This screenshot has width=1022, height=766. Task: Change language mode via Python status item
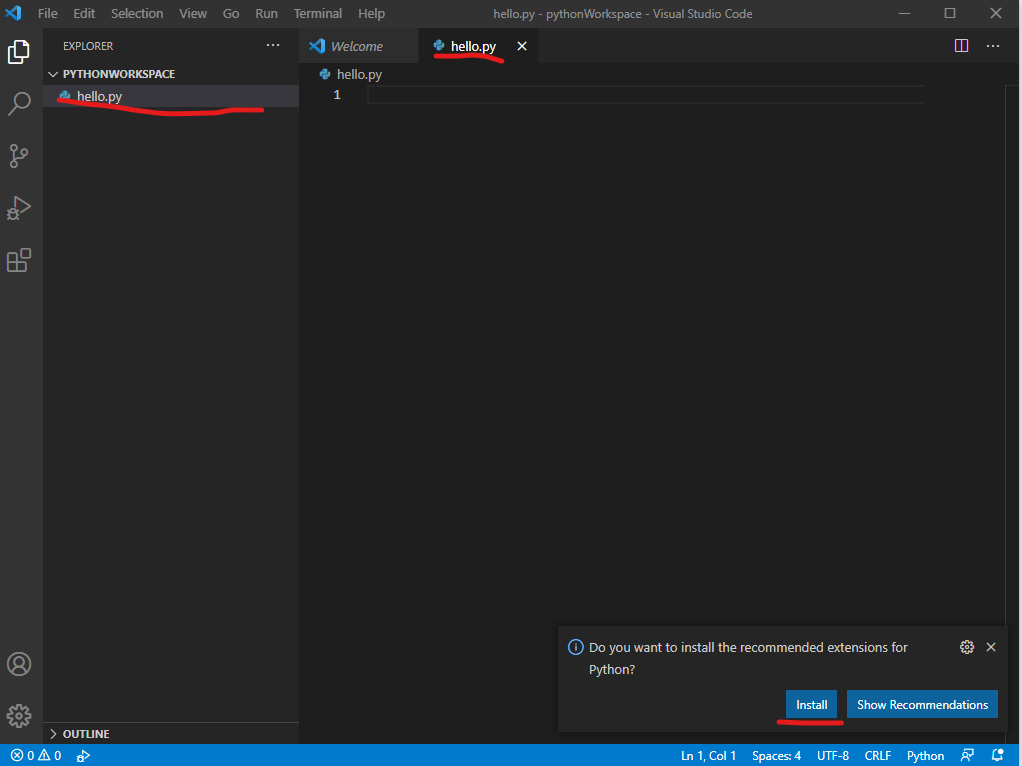(926, 756)
